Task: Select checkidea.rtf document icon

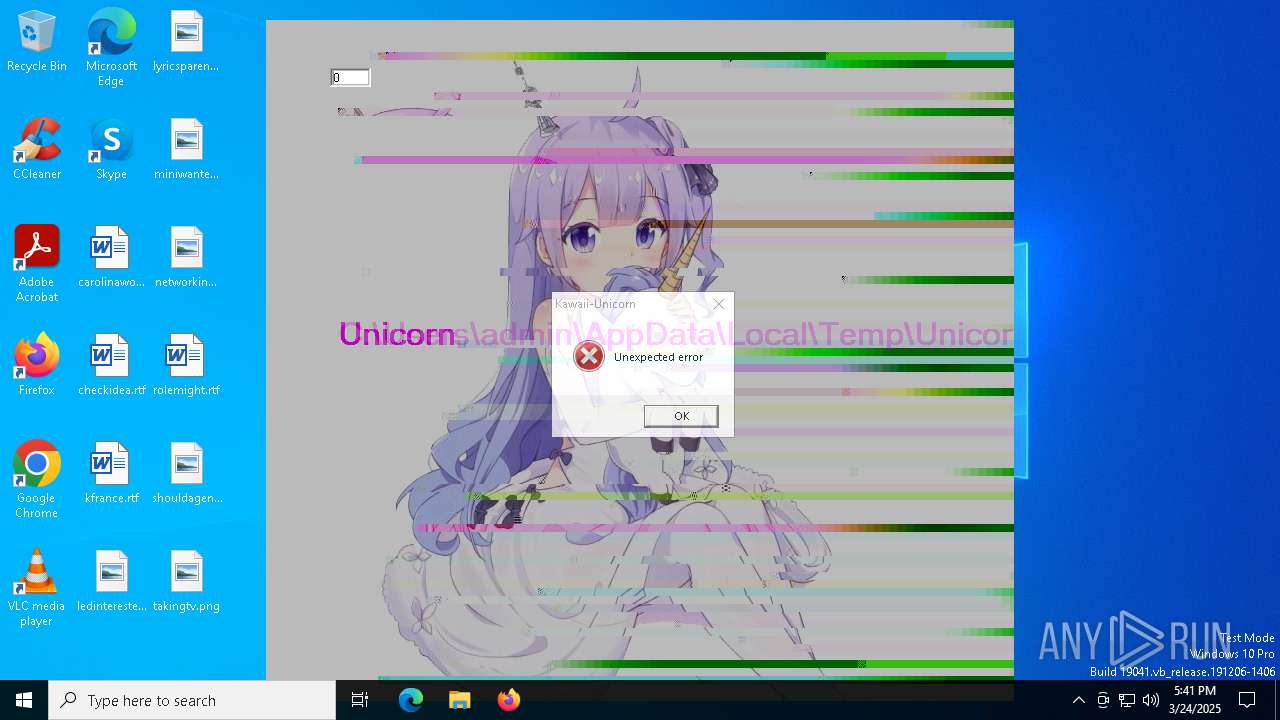Action: tap(111, 366)
